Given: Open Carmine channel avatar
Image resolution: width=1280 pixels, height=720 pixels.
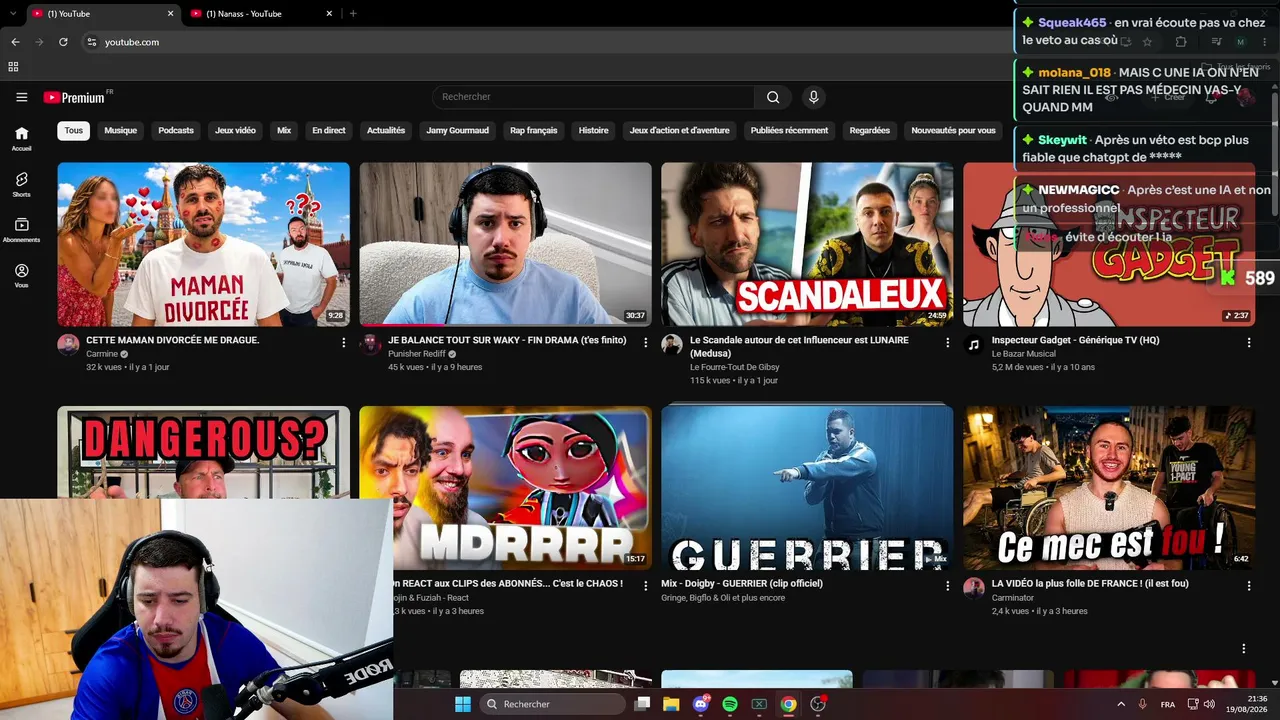Looking at the screenshot, I should pyautogui.click(x=68, y=344).
